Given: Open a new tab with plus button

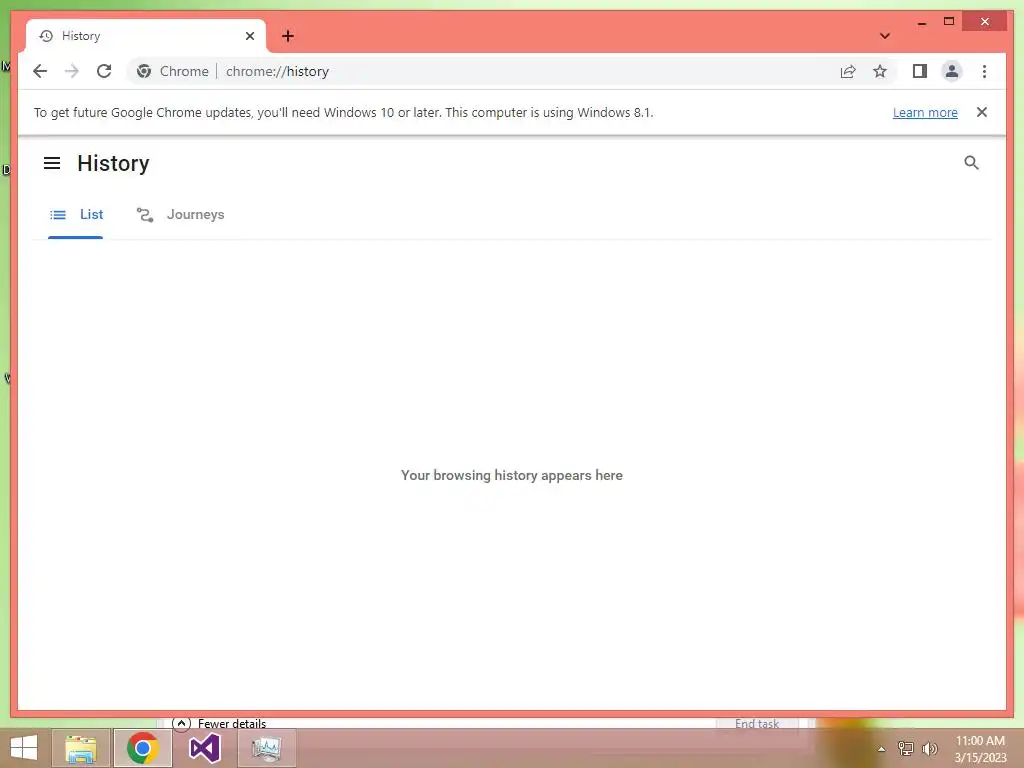Looking at the screenshot, I should point(288,36).
